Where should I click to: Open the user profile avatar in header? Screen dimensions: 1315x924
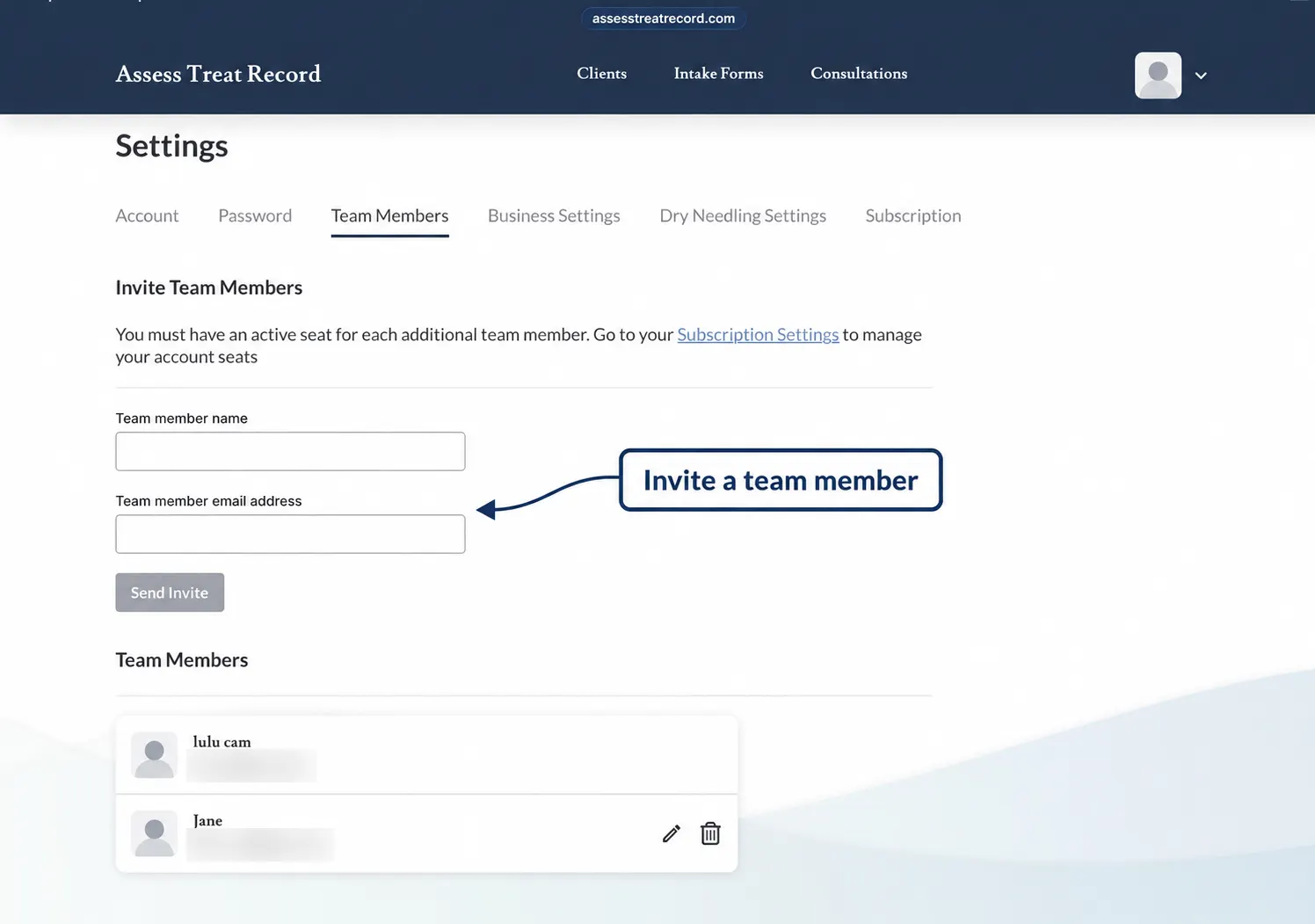click(1158, 76)
